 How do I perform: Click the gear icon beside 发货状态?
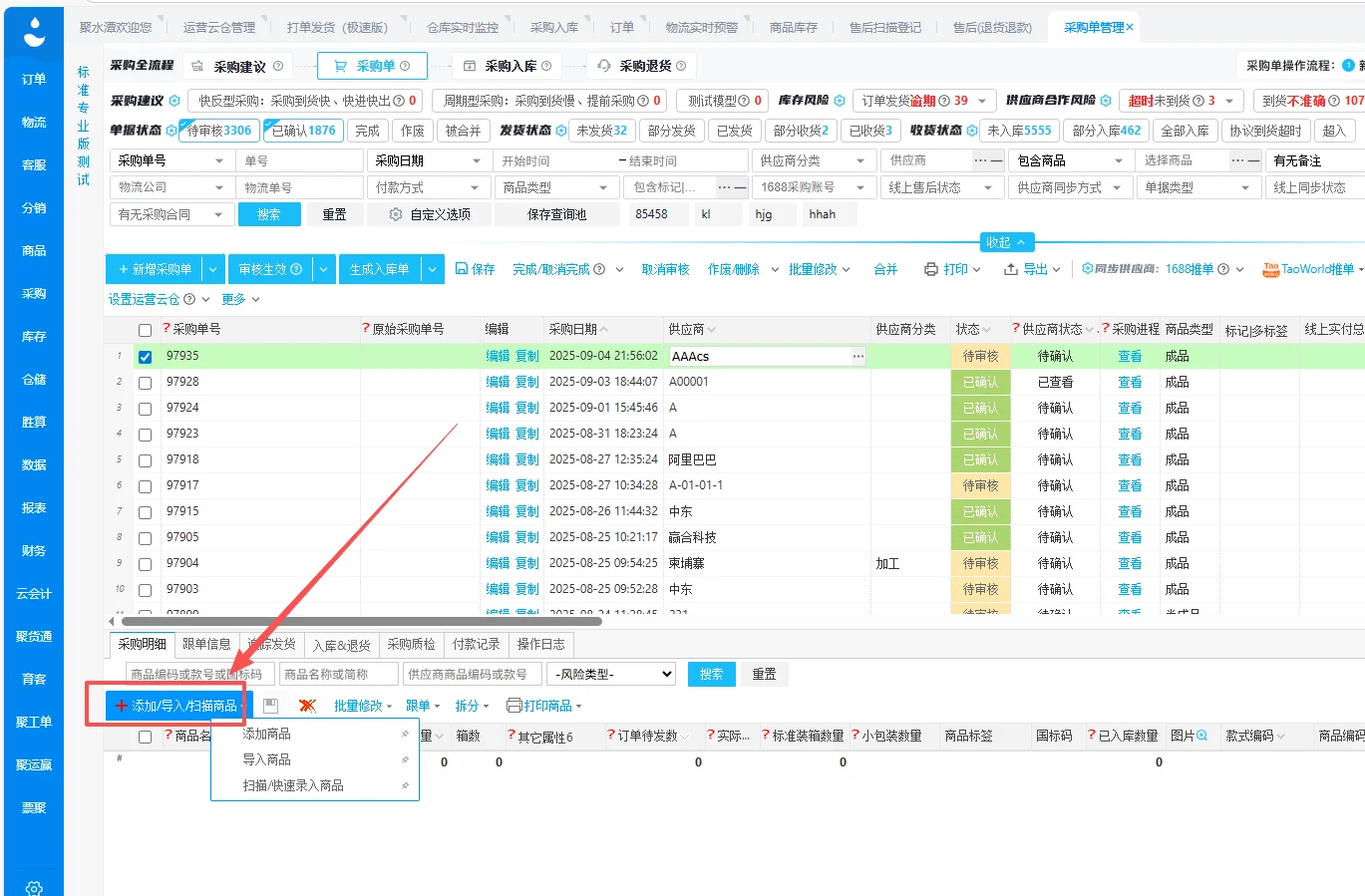point(561,131)
